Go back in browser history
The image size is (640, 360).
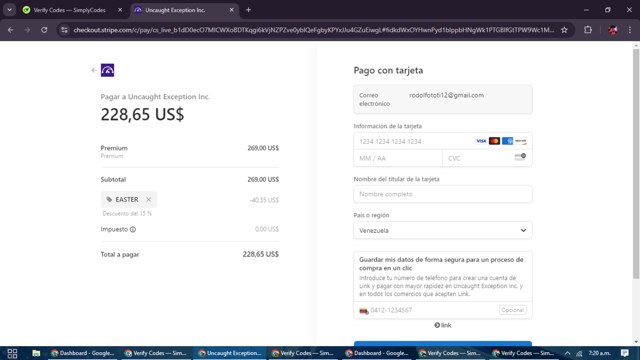coord(11,30)
